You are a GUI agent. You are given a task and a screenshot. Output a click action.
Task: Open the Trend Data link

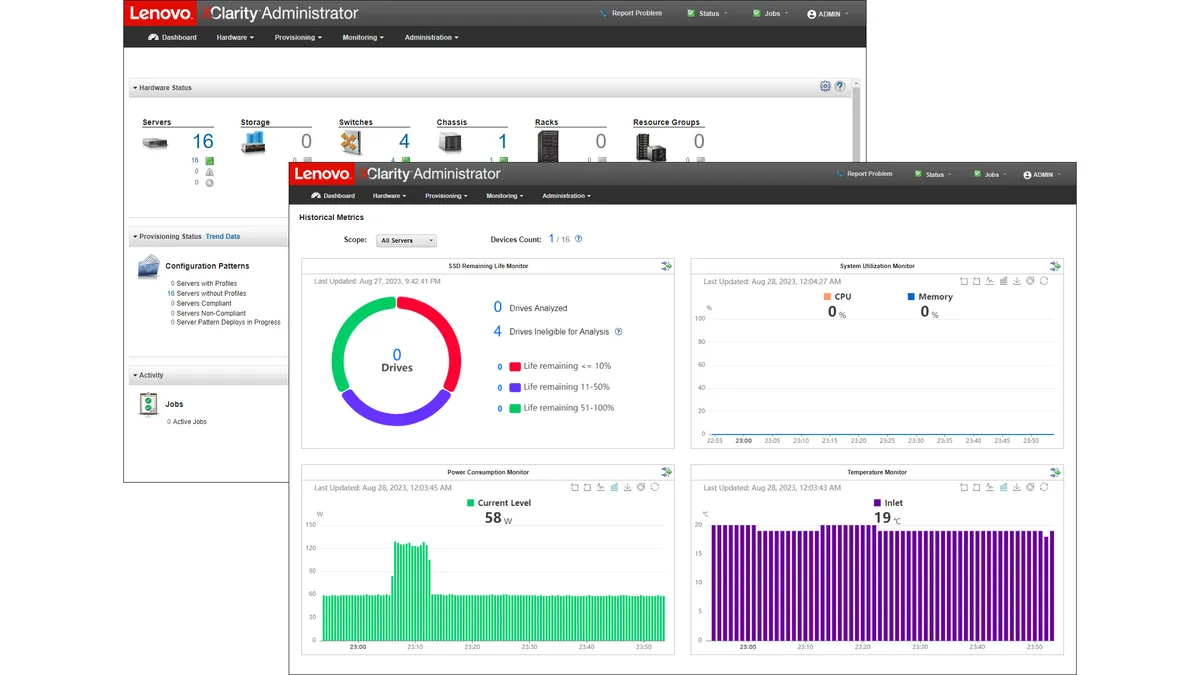222,237
